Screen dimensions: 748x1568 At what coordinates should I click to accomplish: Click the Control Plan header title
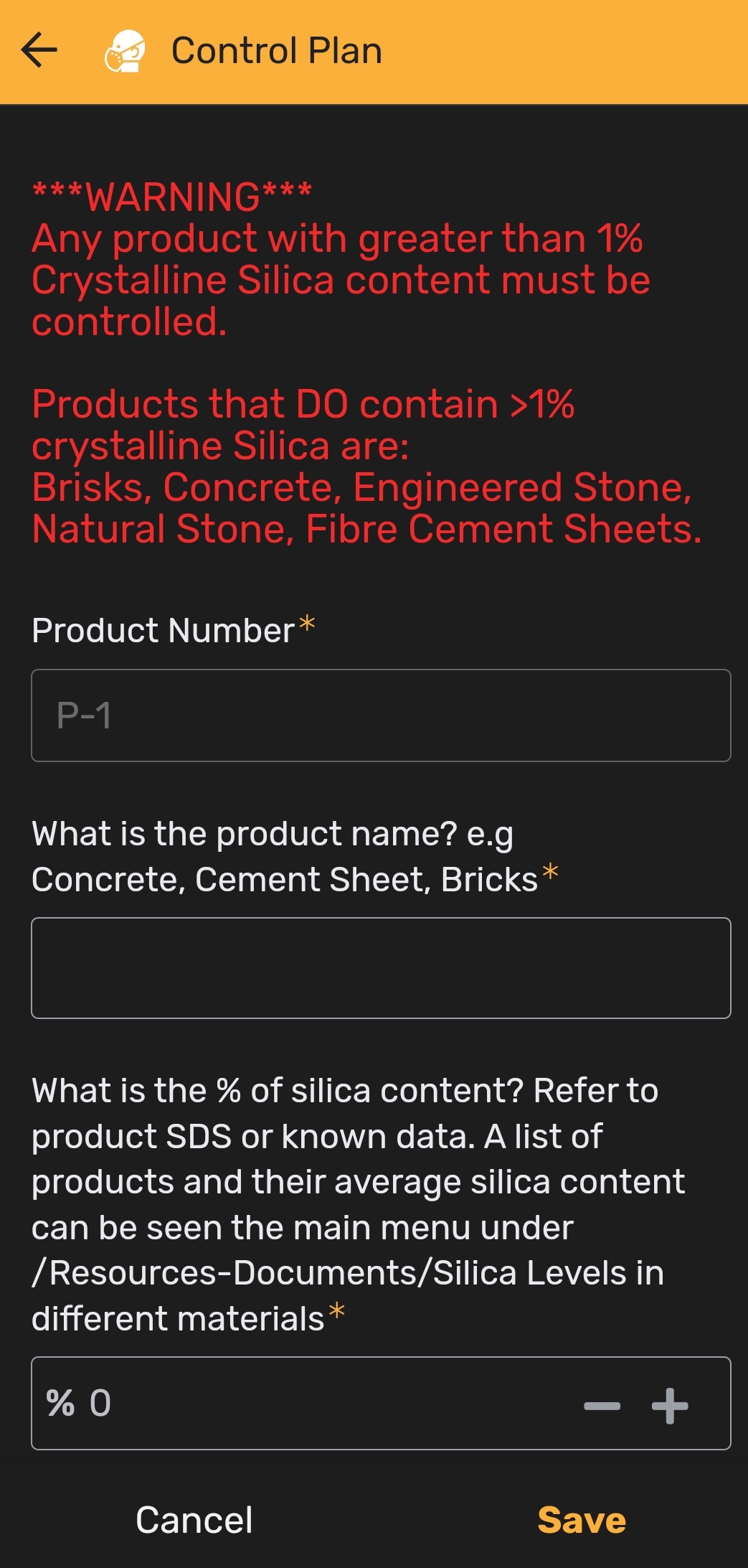[x=277, y=51]
